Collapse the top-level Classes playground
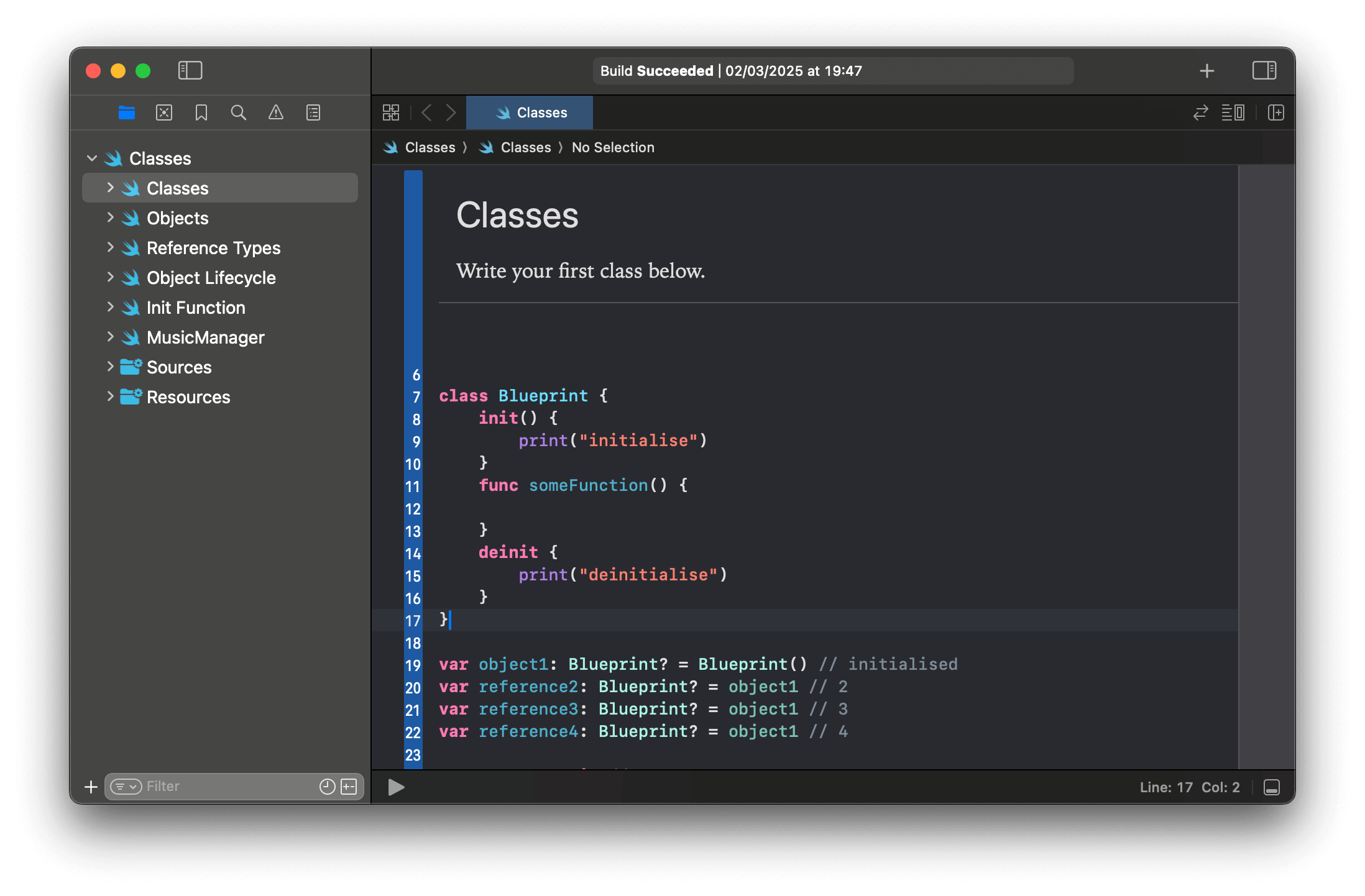 tap(92, 158)
